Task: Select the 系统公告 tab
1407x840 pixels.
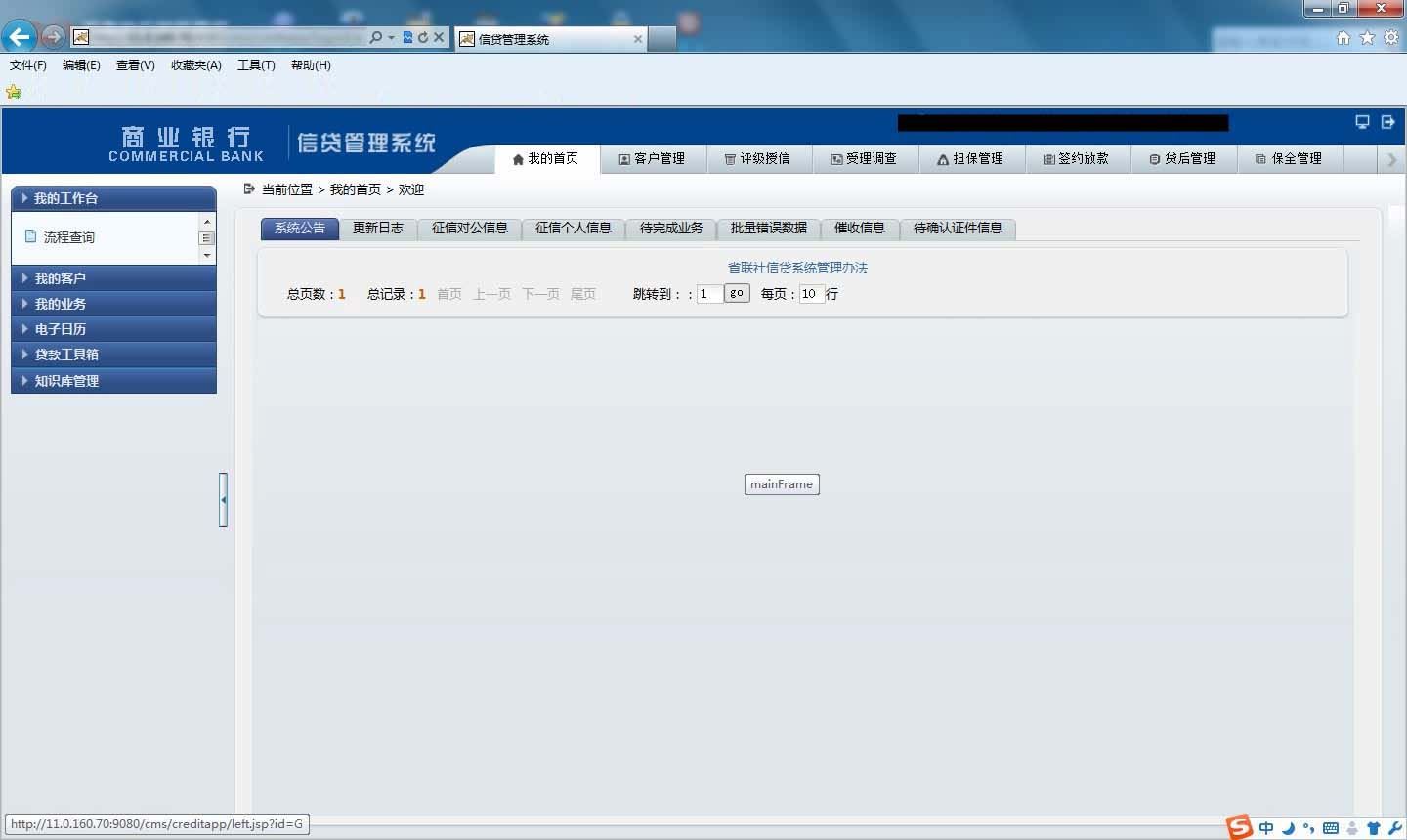Action: point(300,228)
